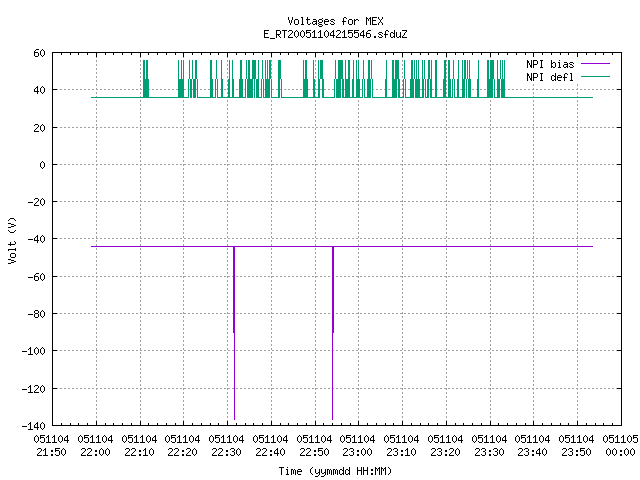This screenshot has width=640, height=480.
Task: Click the chart title 'Voltages for MEX'
Action: point(335,21)
